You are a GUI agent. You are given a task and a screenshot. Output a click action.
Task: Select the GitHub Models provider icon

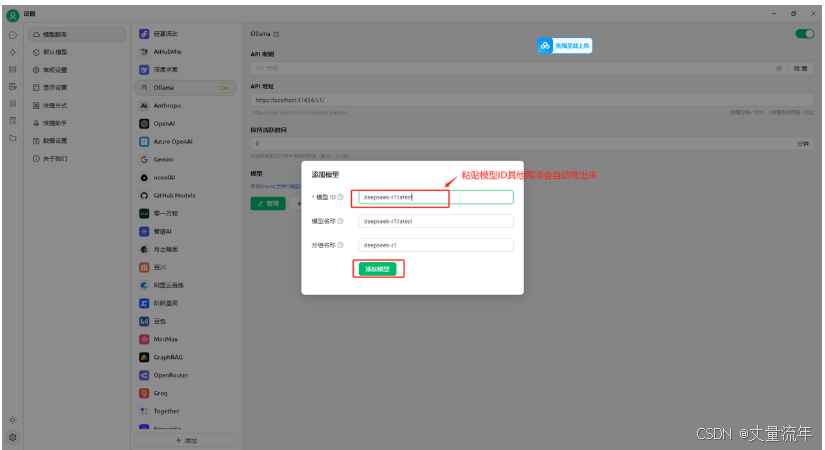(x=144, y=195)
